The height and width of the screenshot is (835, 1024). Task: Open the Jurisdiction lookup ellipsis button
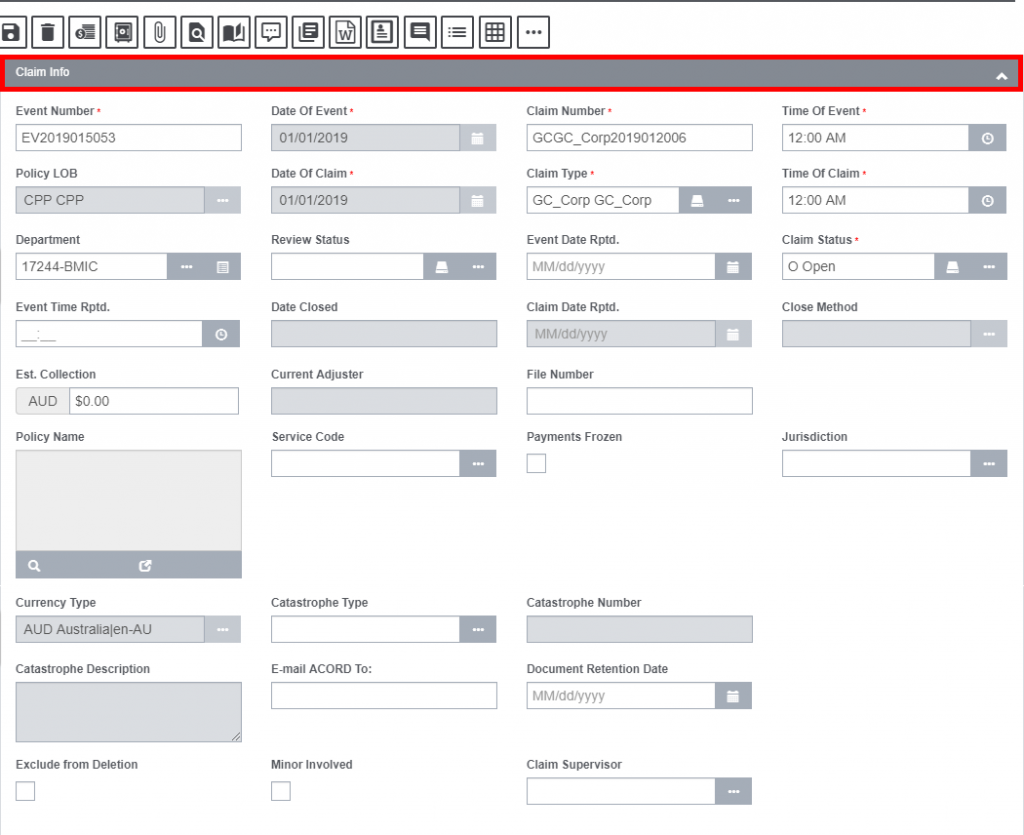[x=988, y=464]
